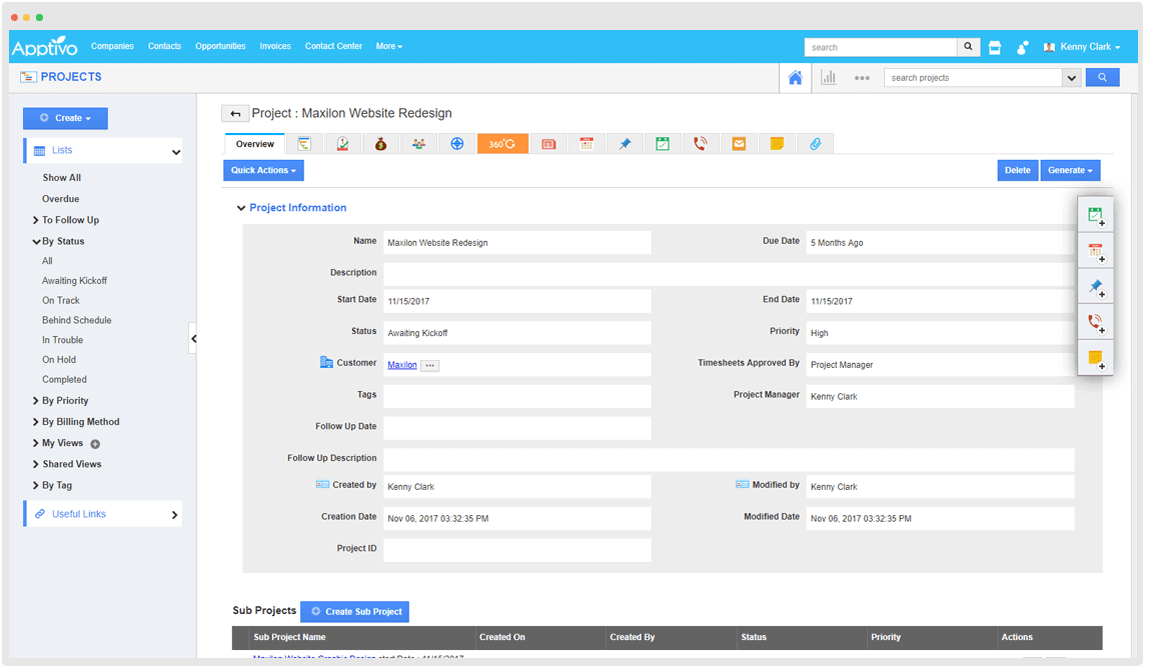Expand the search projects dropdown arrow

click(1071, 78)
